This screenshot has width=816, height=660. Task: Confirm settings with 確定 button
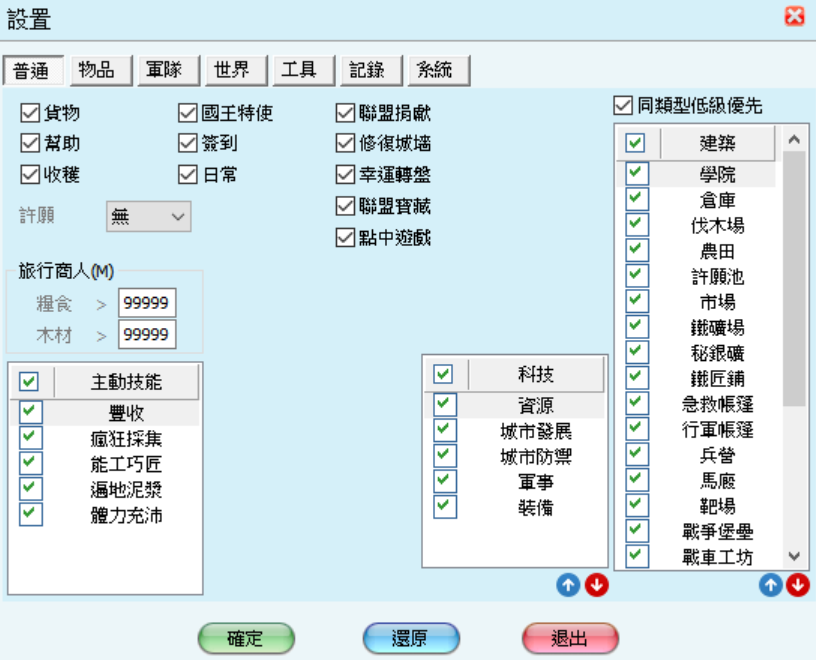246,638
